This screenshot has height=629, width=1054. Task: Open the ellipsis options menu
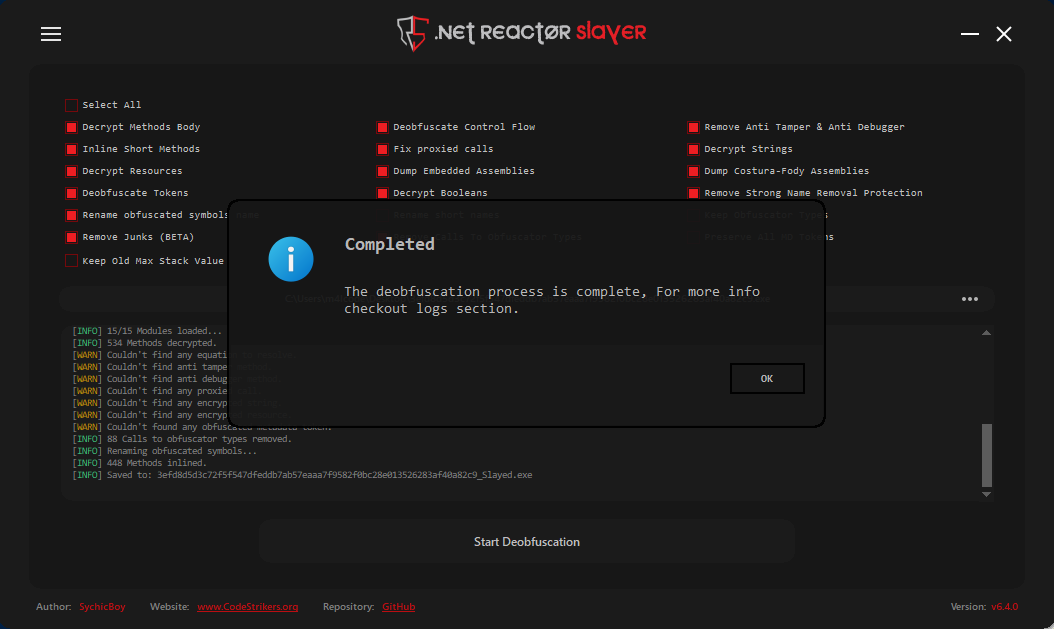[968, 298]
